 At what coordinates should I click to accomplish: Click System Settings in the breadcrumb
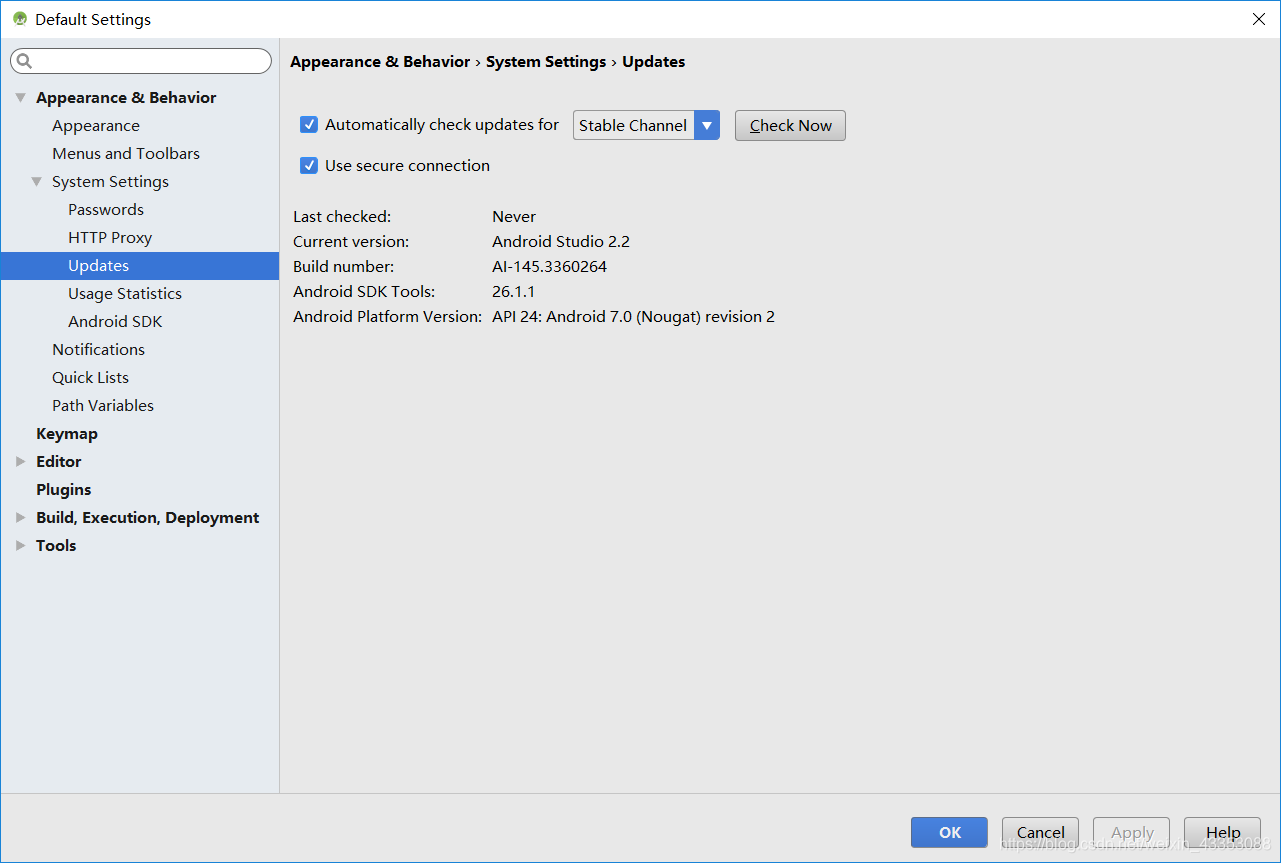tap(546, 62)
